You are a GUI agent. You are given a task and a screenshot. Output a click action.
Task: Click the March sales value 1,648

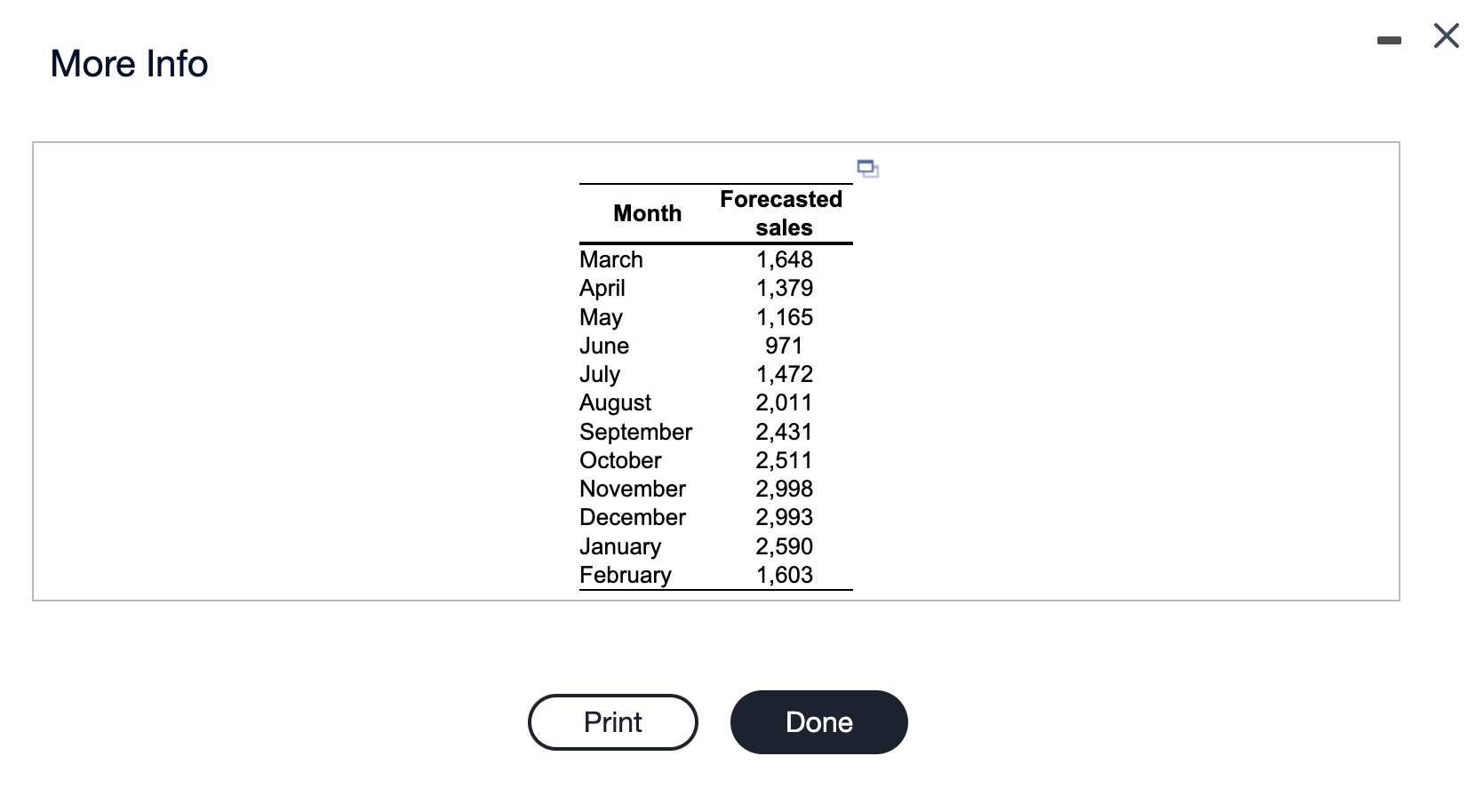tap(784, 259)
